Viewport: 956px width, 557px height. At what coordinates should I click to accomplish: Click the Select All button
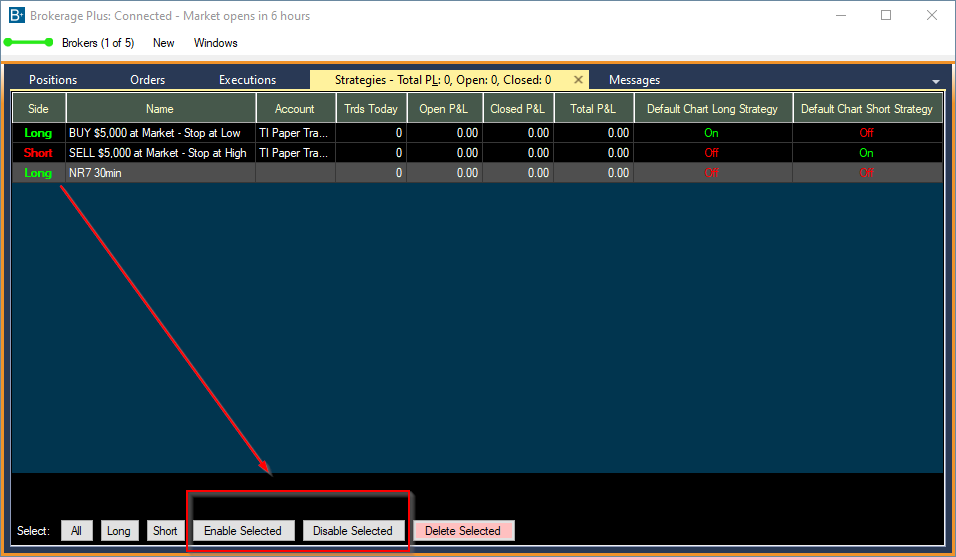(76, 531)
